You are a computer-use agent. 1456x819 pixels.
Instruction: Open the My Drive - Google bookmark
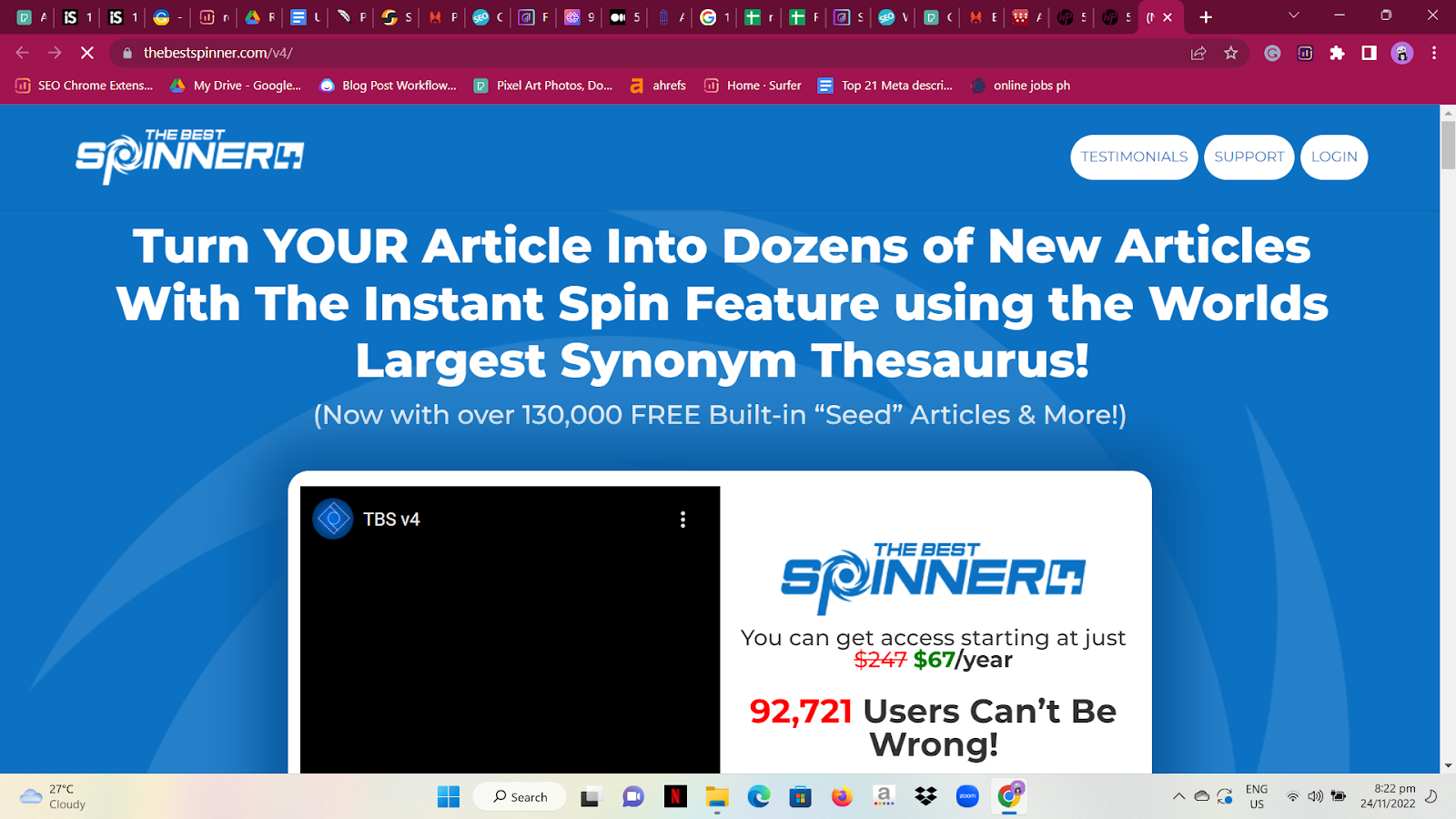click(236, 86)
